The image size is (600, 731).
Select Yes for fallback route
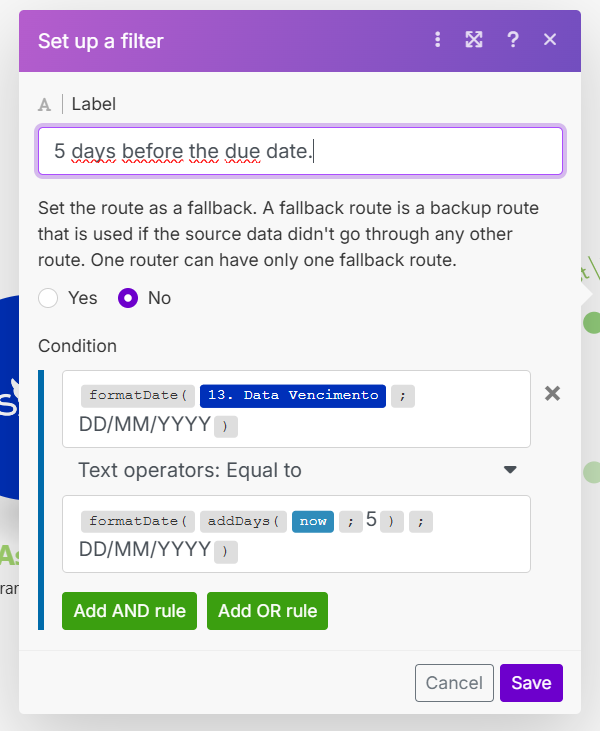tap(48, 297)
